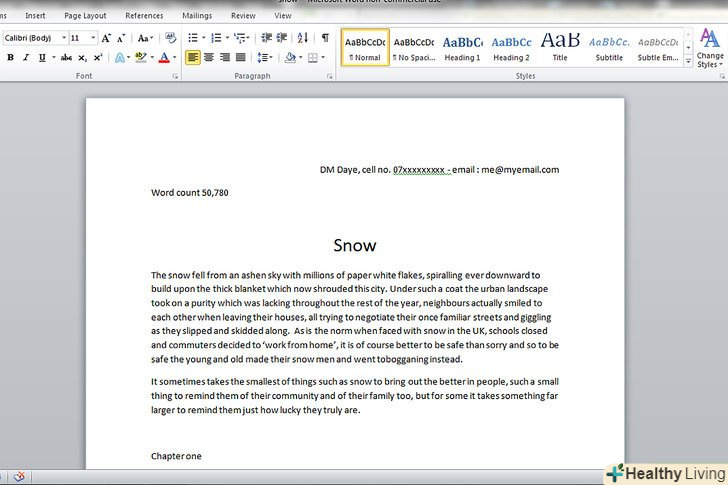
Task: Open the Paragraph dialog launcher
Action: click(x=329, y=76)
